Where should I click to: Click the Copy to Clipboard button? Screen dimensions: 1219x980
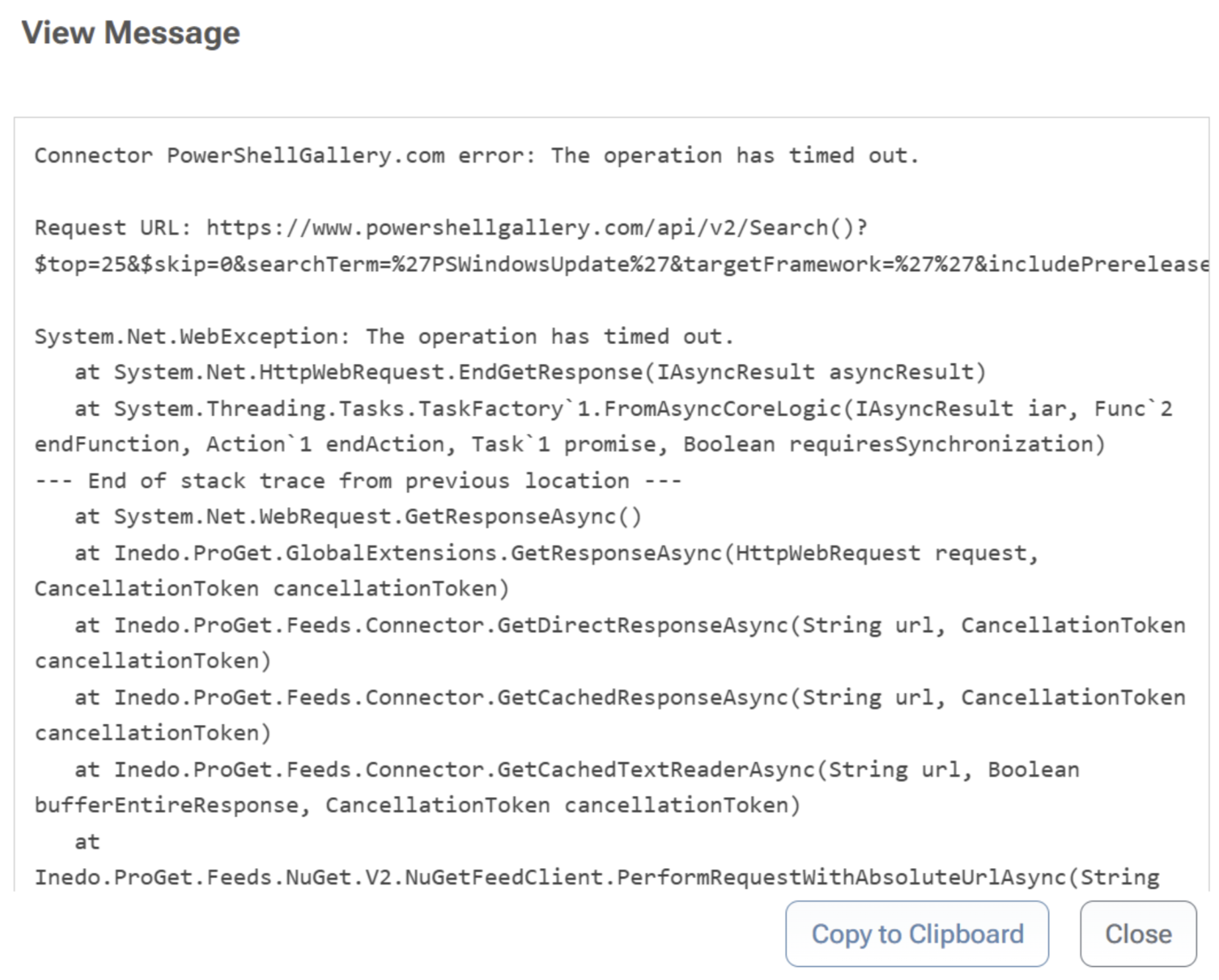coord(917,934)
